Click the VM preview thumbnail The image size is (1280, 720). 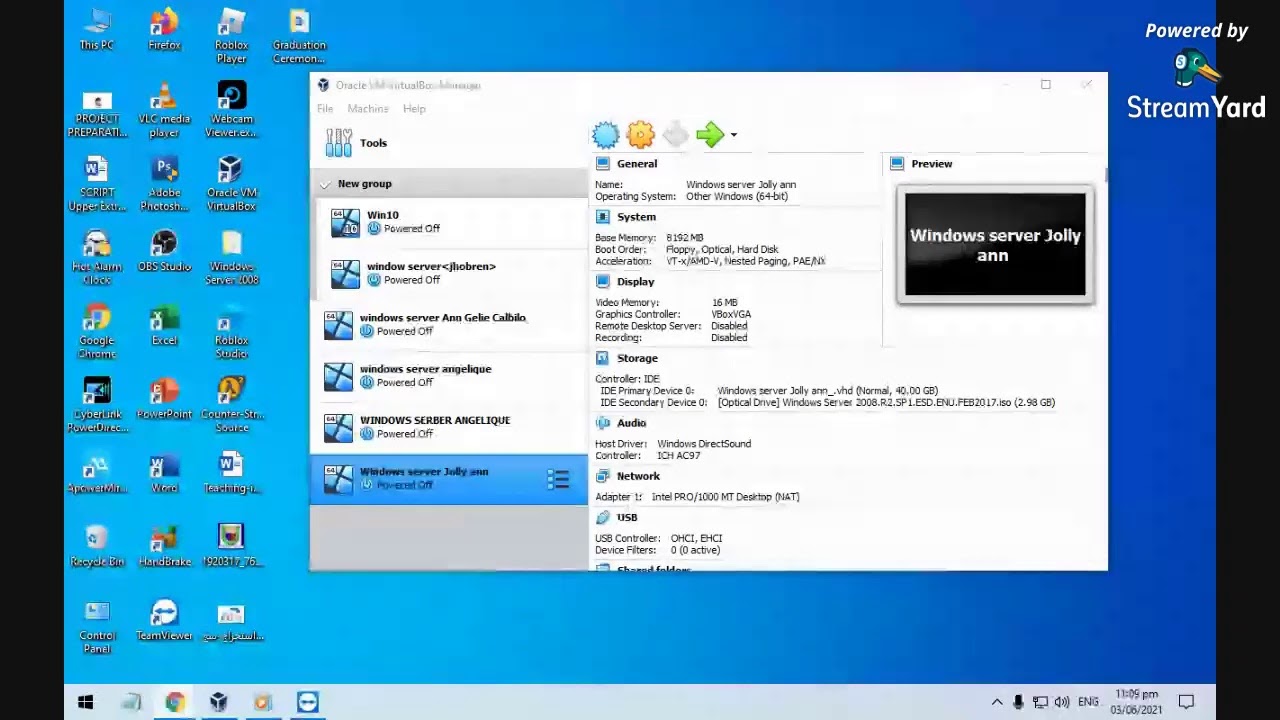coord(995,245)
